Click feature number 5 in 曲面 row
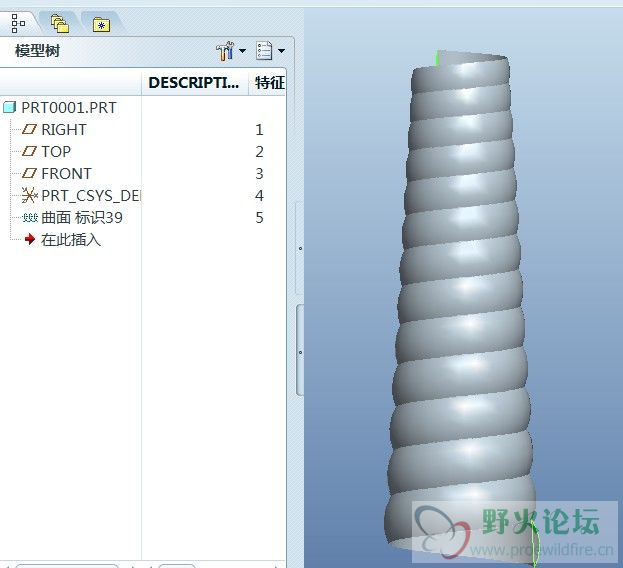 coord(259,218)
